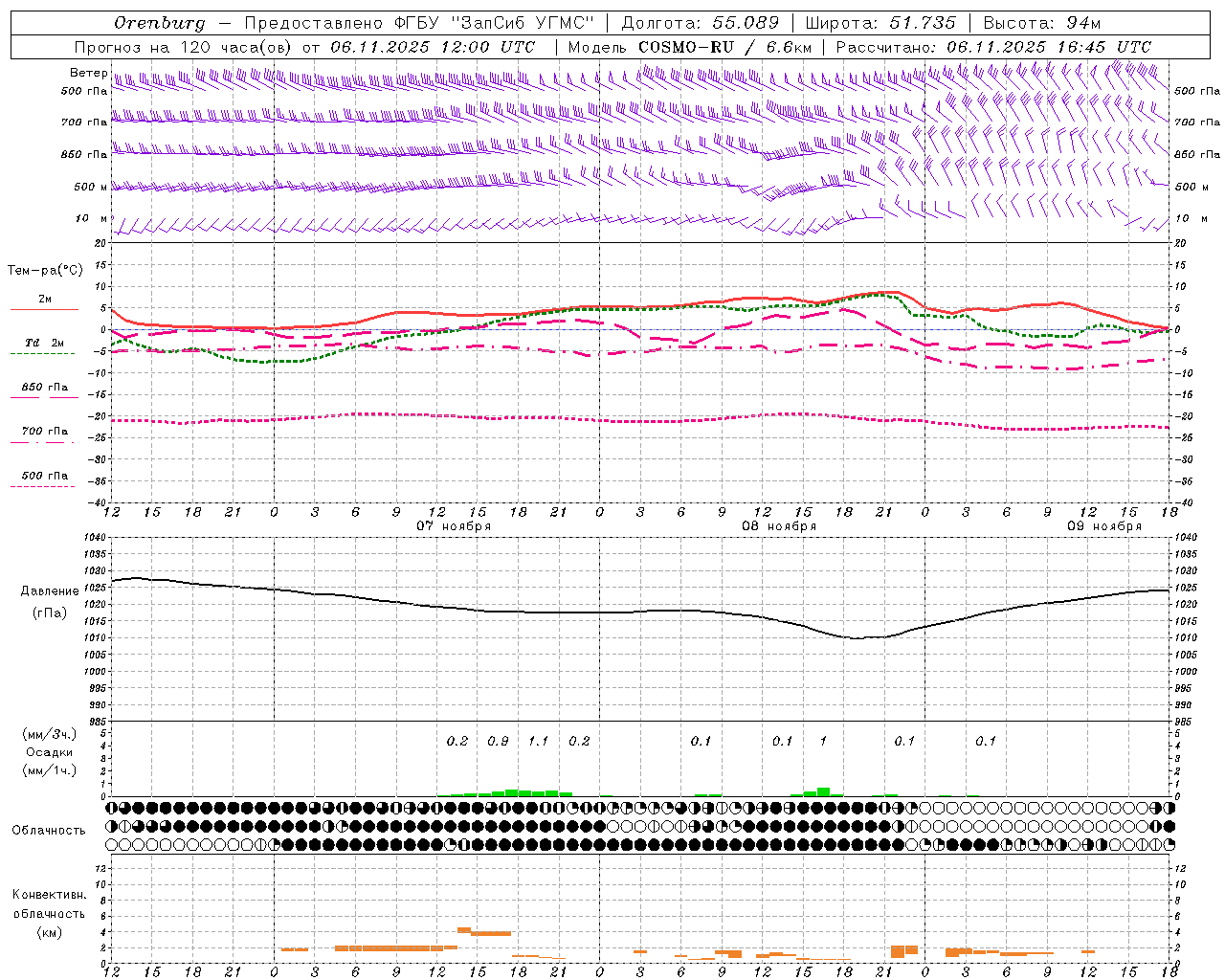This screenshot has height=980, width=1225.
Task: Click the '1.1' precipitation amount value
Action: 539,742
